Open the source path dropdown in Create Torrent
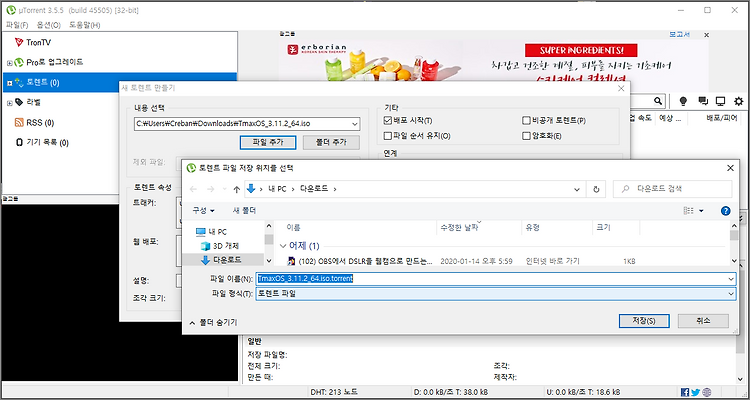 [x=354, y=124]
